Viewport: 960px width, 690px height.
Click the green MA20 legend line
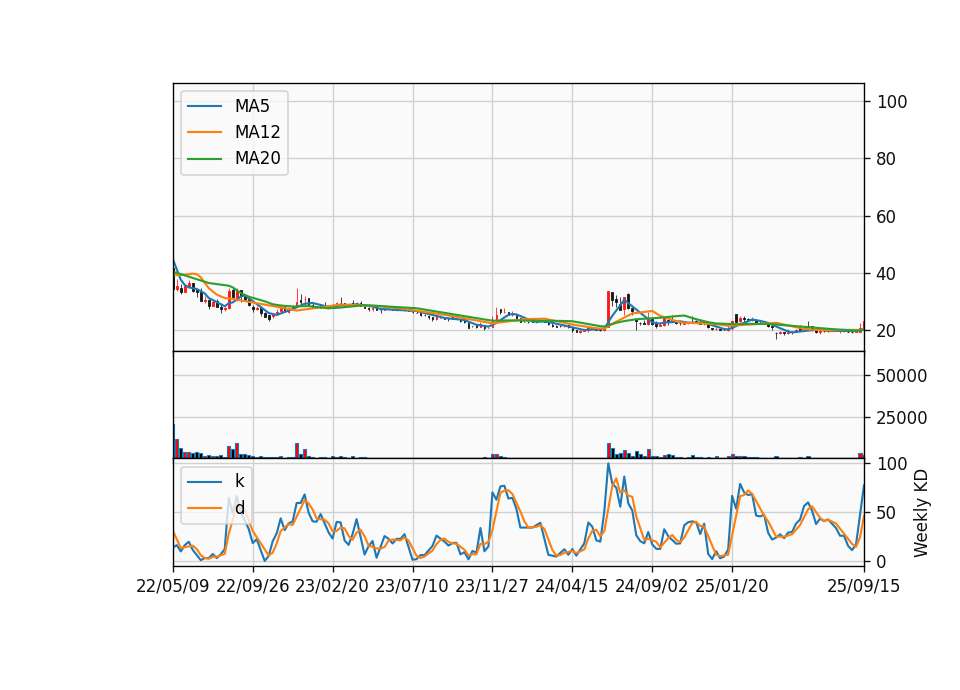204,158
